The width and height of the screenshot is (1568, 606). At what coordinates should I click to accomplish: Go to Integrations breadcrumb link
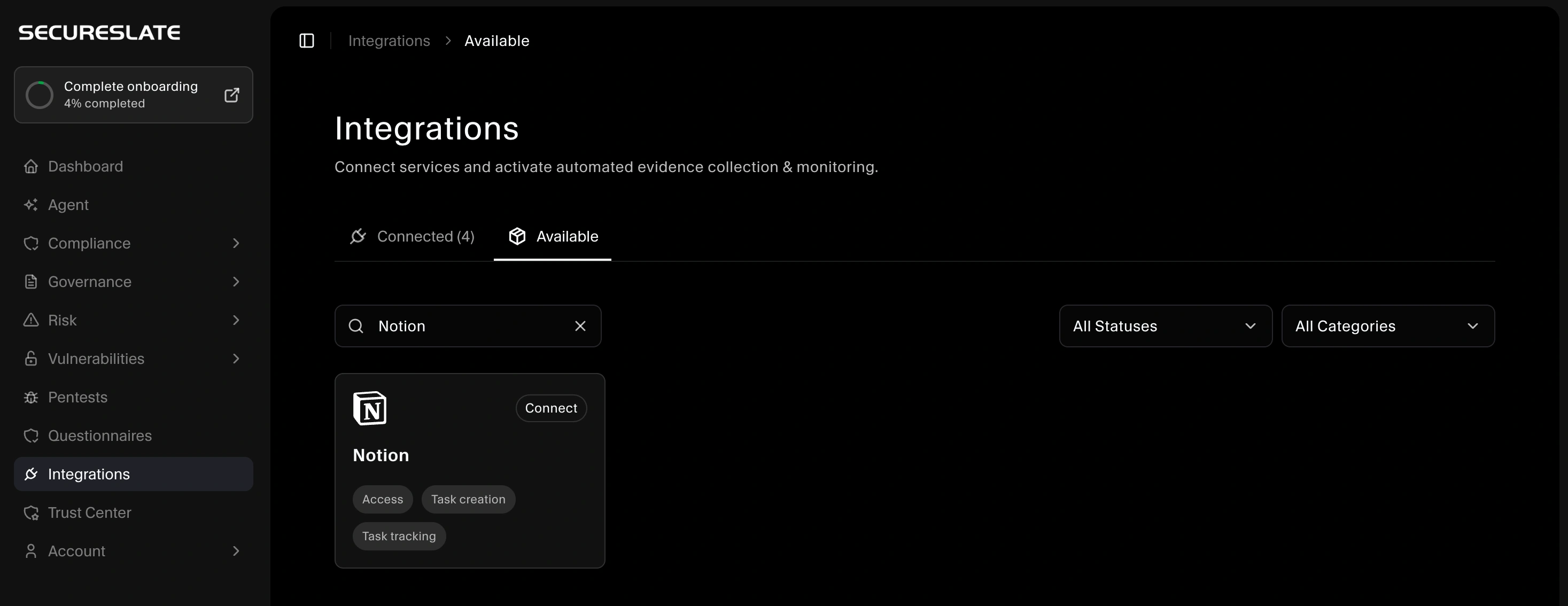389,41
